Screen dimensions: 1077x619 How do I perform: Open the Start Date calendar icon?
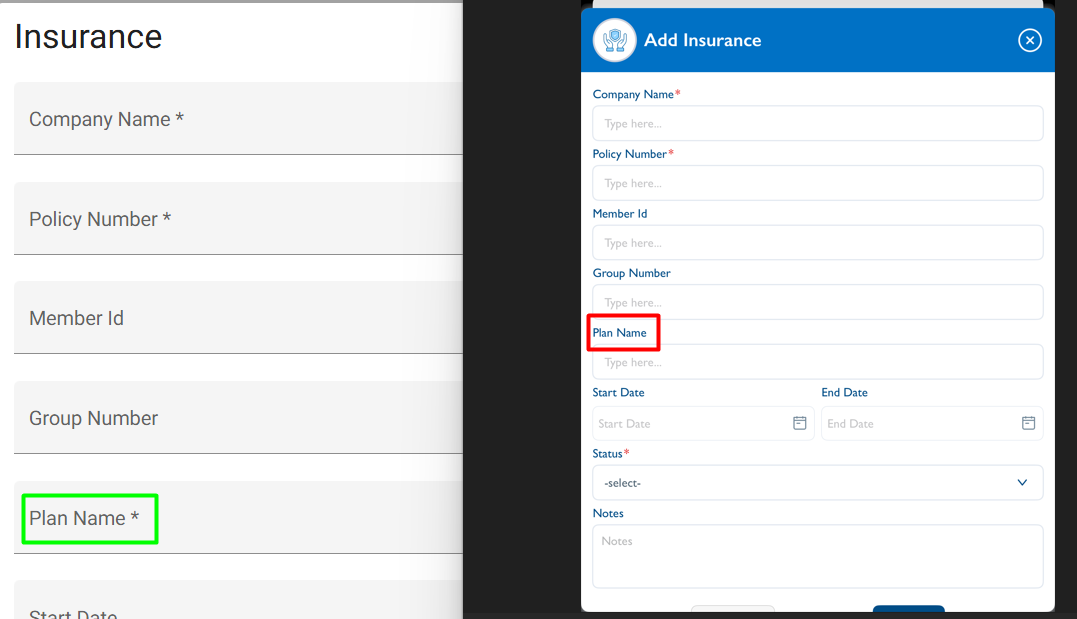tap(799, 423)
